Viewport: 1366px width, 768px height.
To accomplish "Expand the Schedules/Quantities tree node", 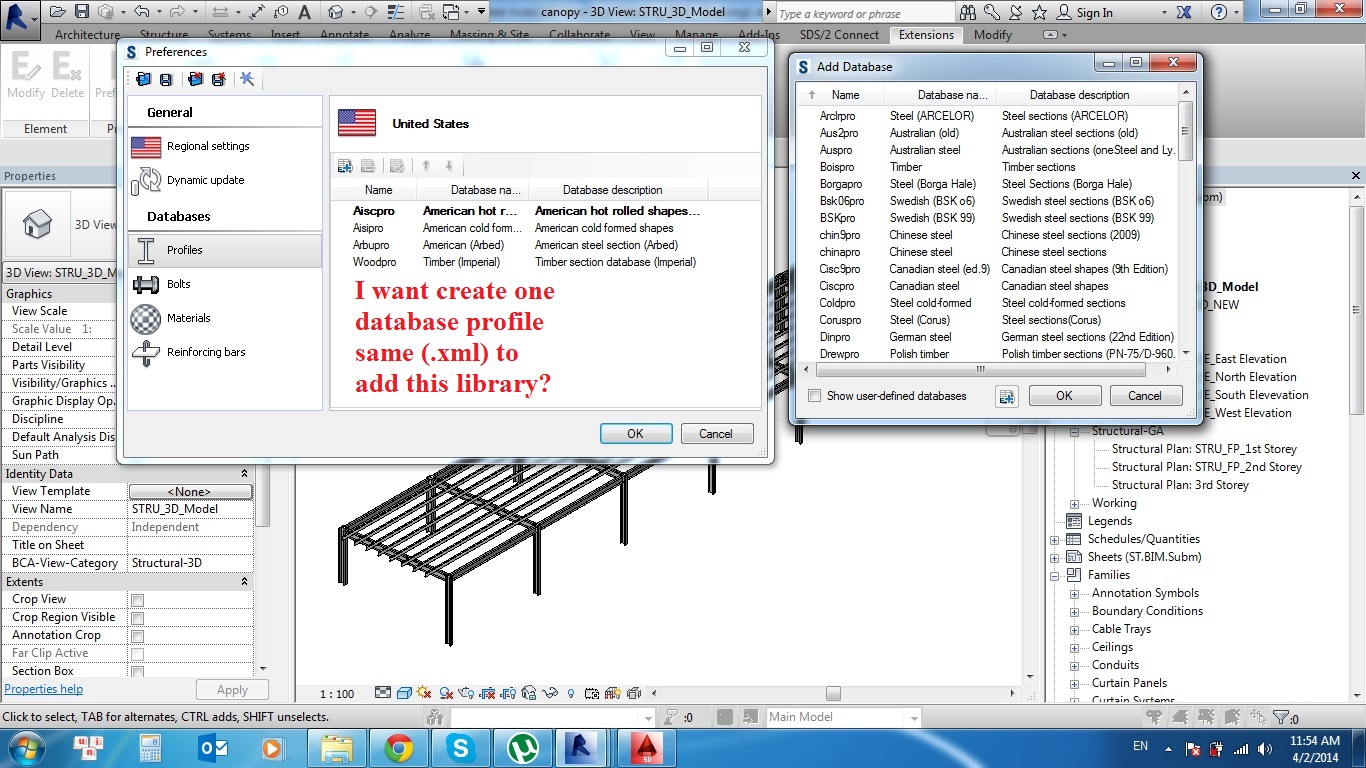I will (x=1055, y=539).
